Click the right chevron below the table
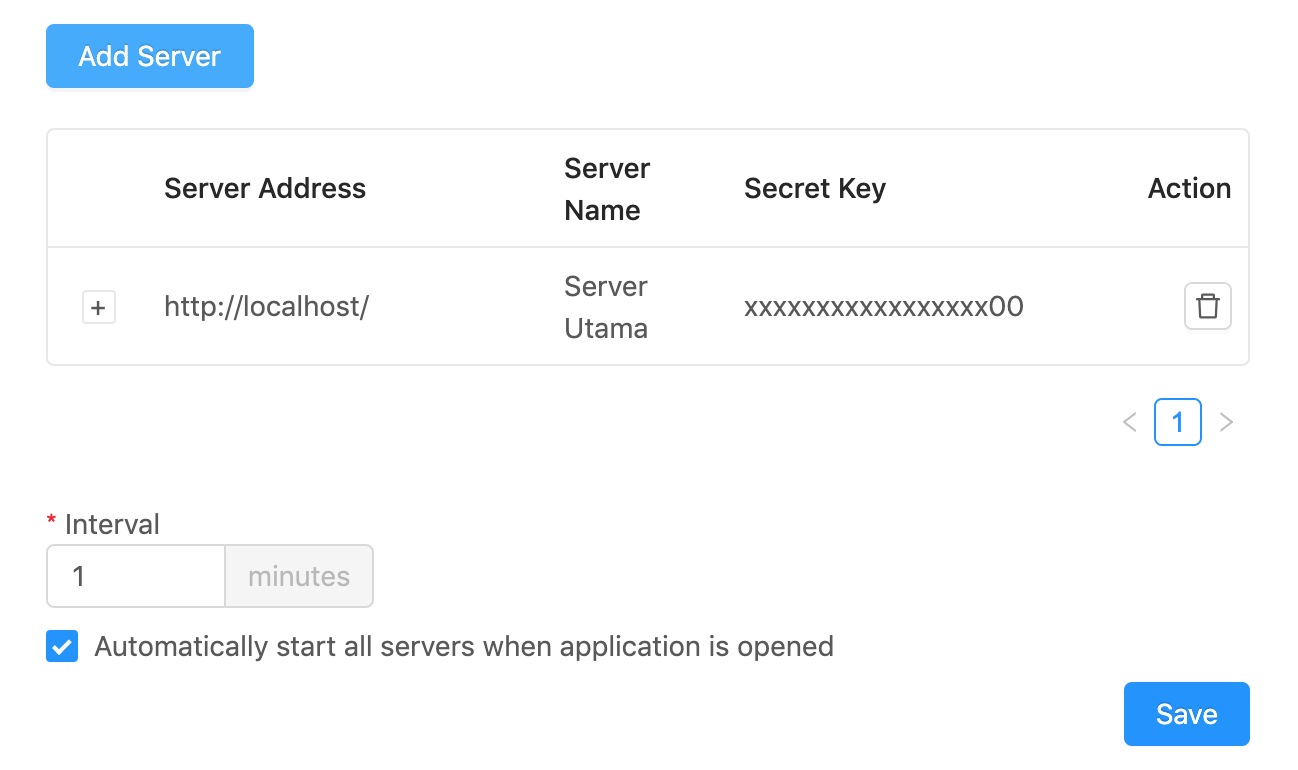1298x770 pixels. (x=1227, y=422)
